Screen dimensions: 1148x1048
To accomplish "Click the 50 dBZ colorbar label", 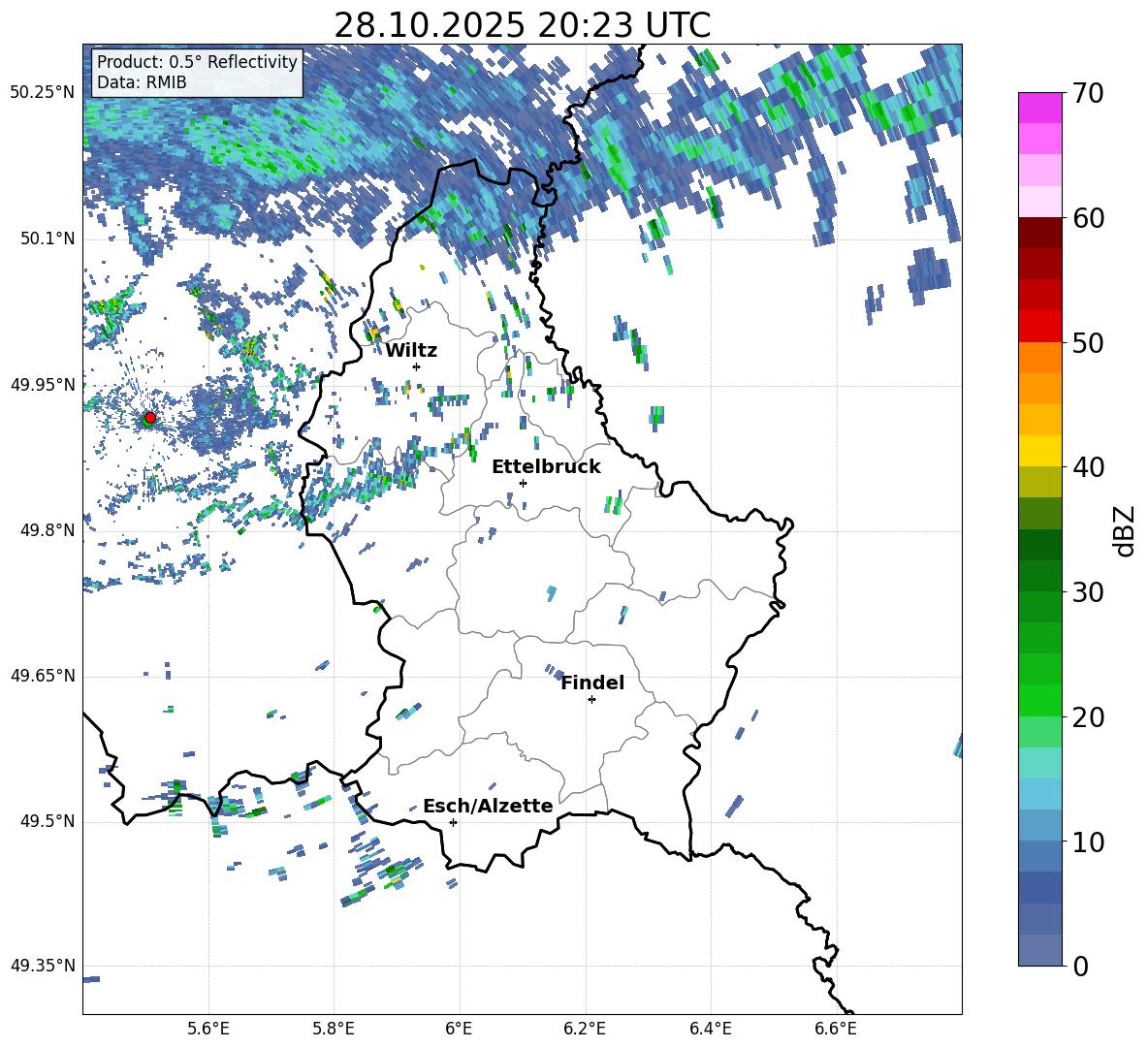I will click(1087, 343).
